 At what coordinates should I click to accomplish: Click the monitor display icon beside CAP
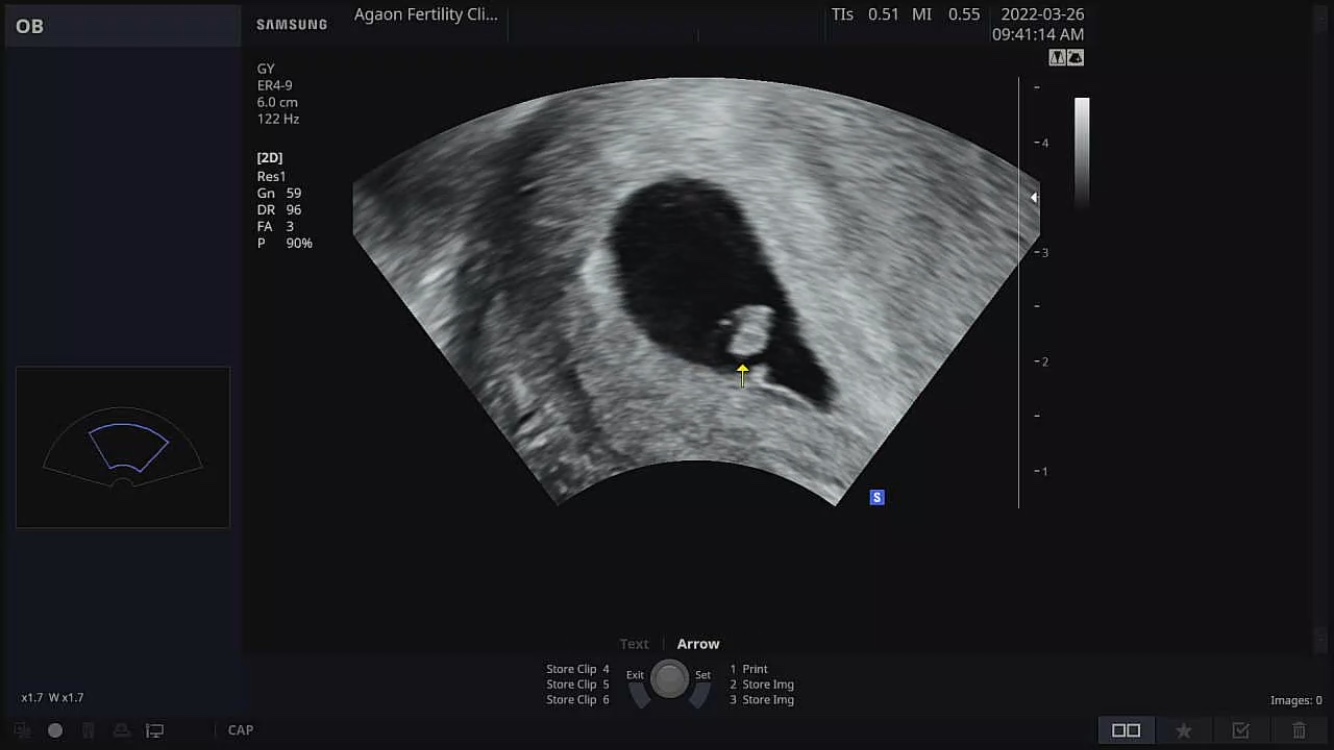pyautogui.click(x=154, y=730)
